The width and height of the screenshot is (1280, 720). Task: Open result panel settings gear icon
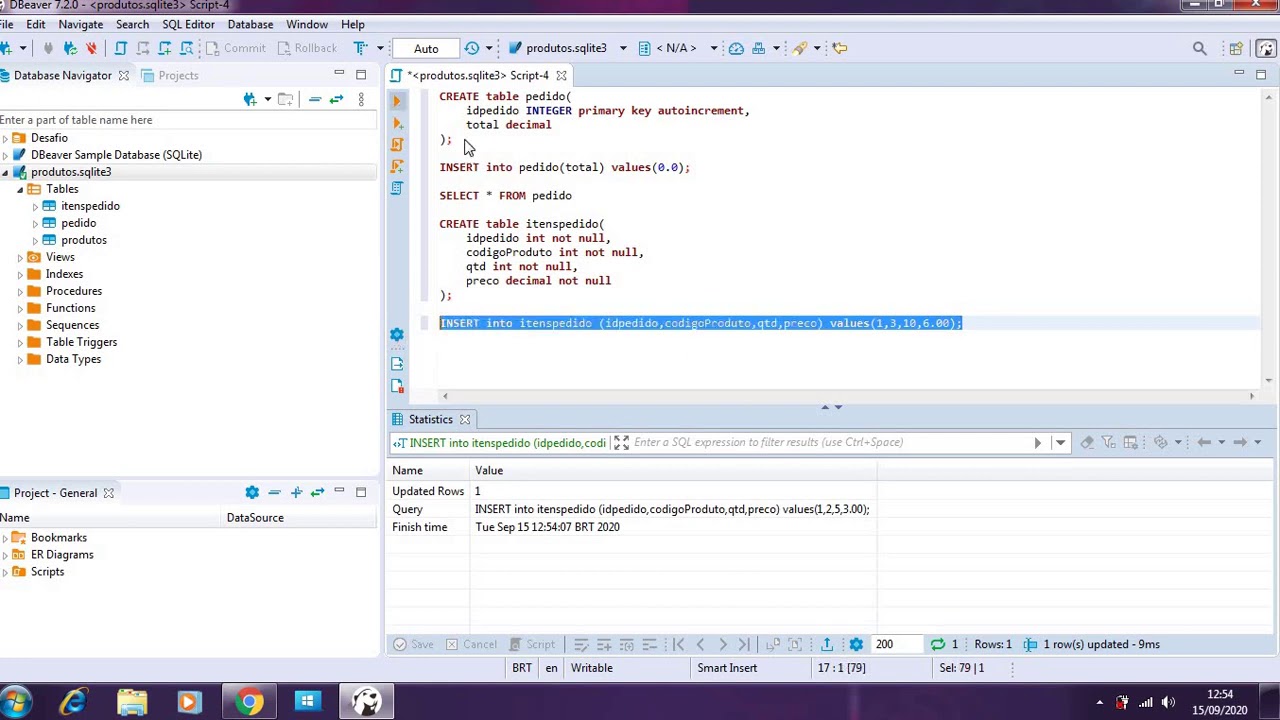[x=856, y=644]
